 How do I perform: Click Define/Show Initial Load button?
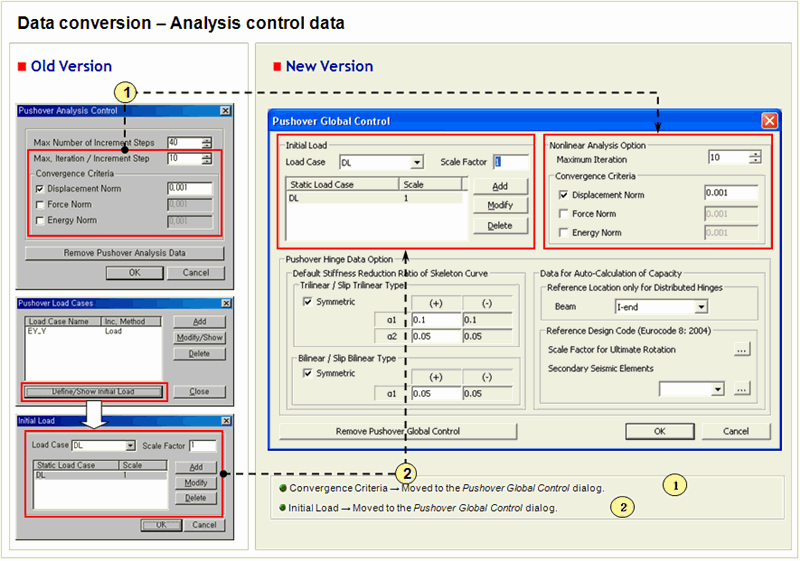(94, 391)
